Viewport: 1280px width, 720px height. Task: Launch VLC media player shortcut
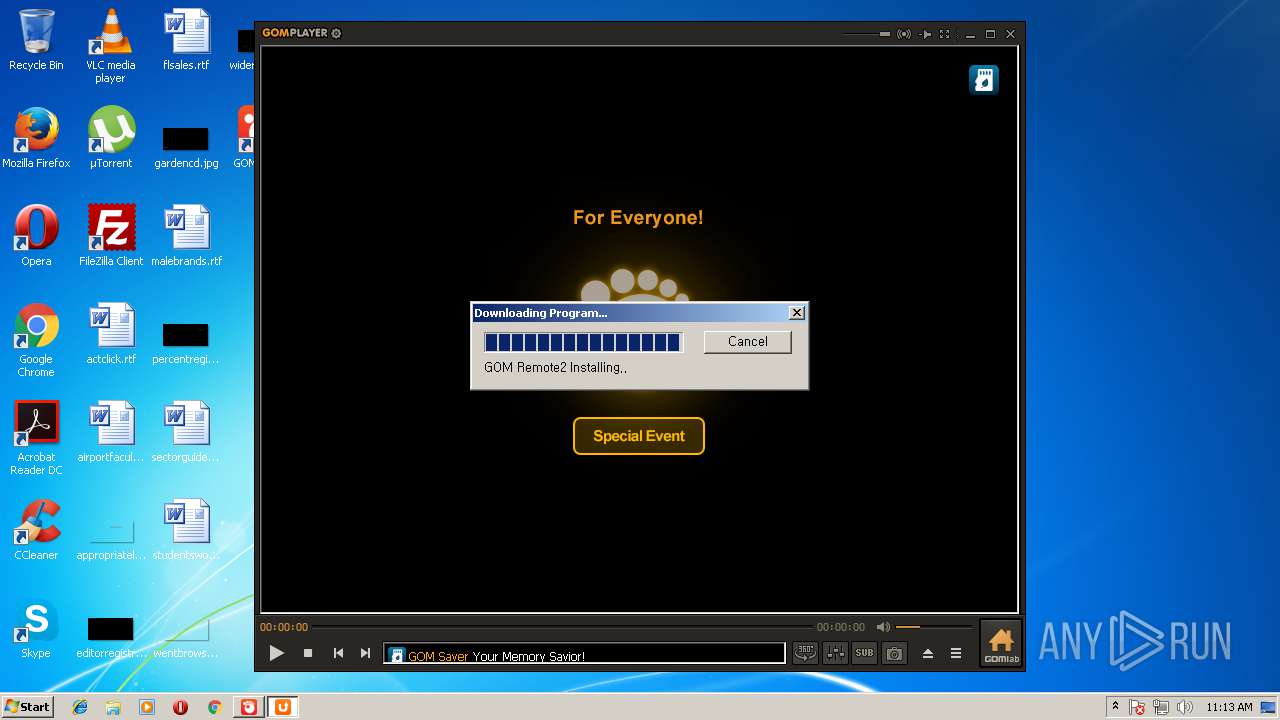click(x=110, y=46)
